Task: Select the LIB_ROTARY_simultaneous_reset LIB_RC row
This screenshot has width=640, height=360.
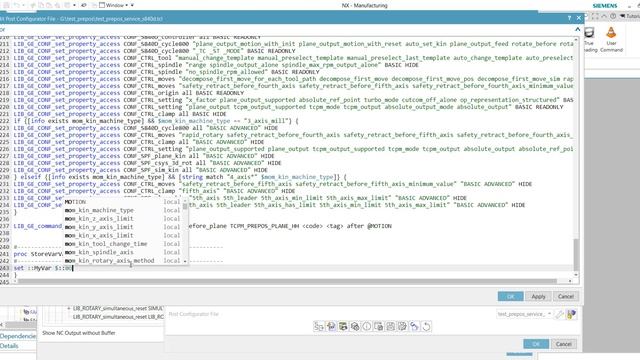Action: pos(118,317)
